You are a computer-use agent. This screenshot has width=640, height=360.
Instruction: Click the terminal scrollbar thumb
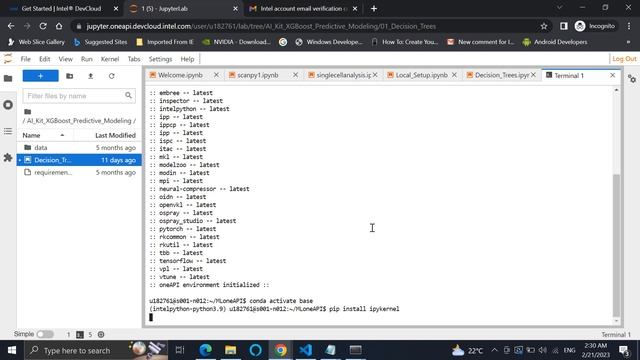[x=616, y=245]
